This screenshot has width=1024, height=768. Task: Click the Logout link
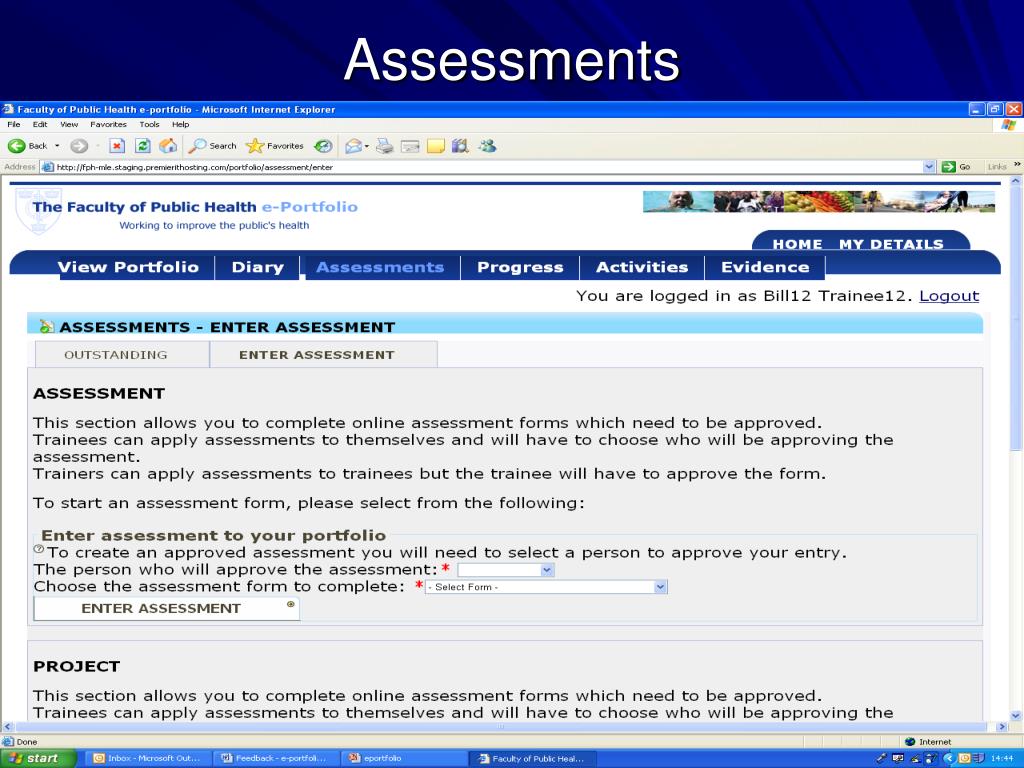pyautogui.click(x=949, y=296)
